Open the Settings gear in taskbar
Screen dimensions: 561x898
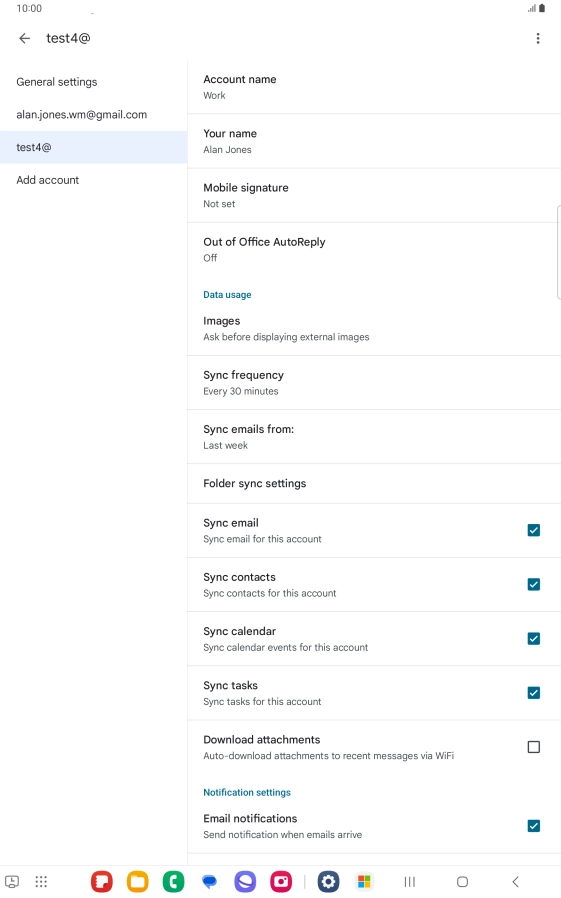329,881
